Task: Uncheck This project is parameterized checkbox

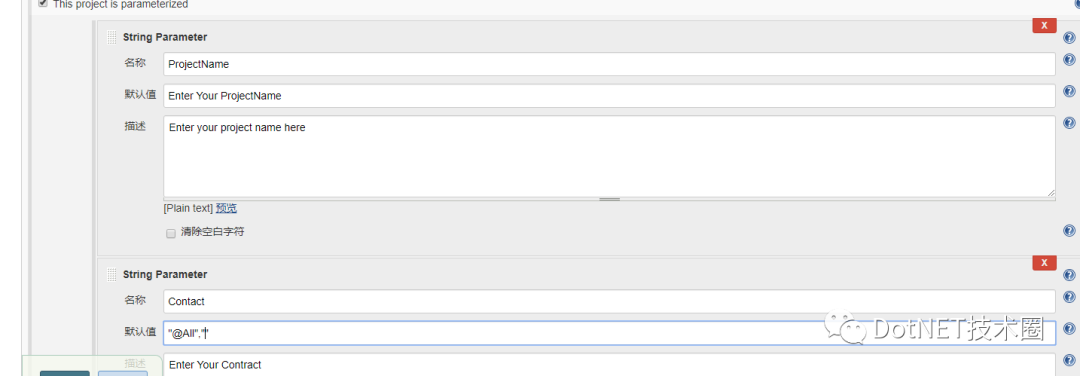Action: (x=43, y=3)
